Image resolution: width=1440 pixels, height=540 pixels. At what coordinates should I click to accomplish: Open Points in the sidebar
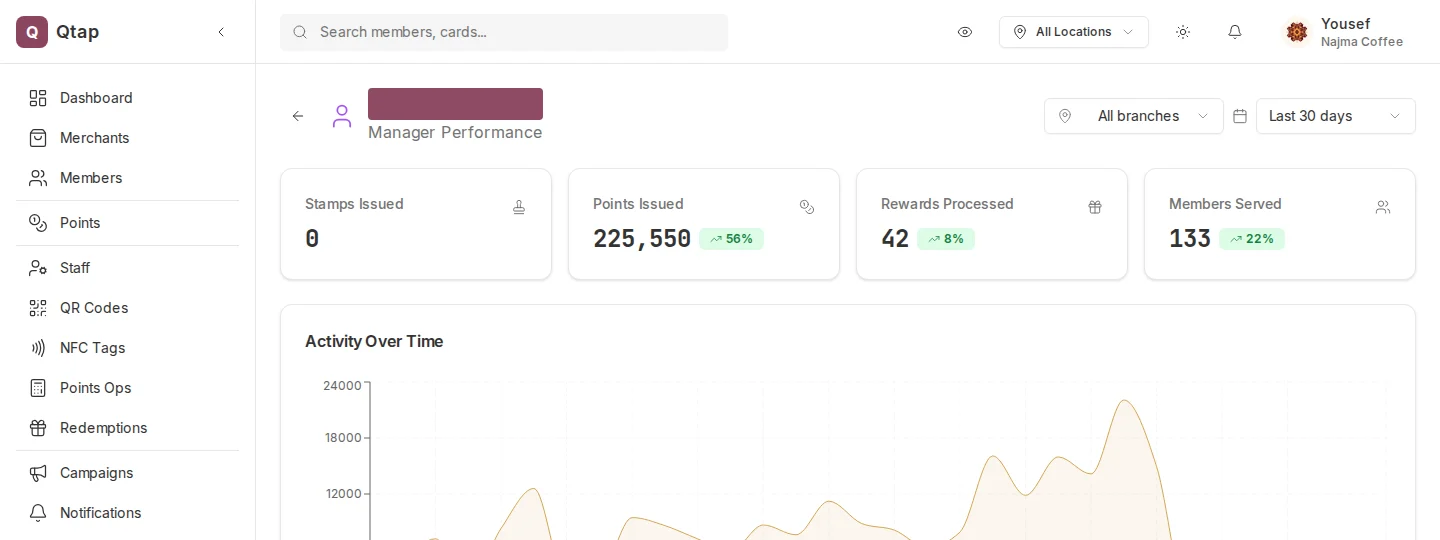(128, 223)
